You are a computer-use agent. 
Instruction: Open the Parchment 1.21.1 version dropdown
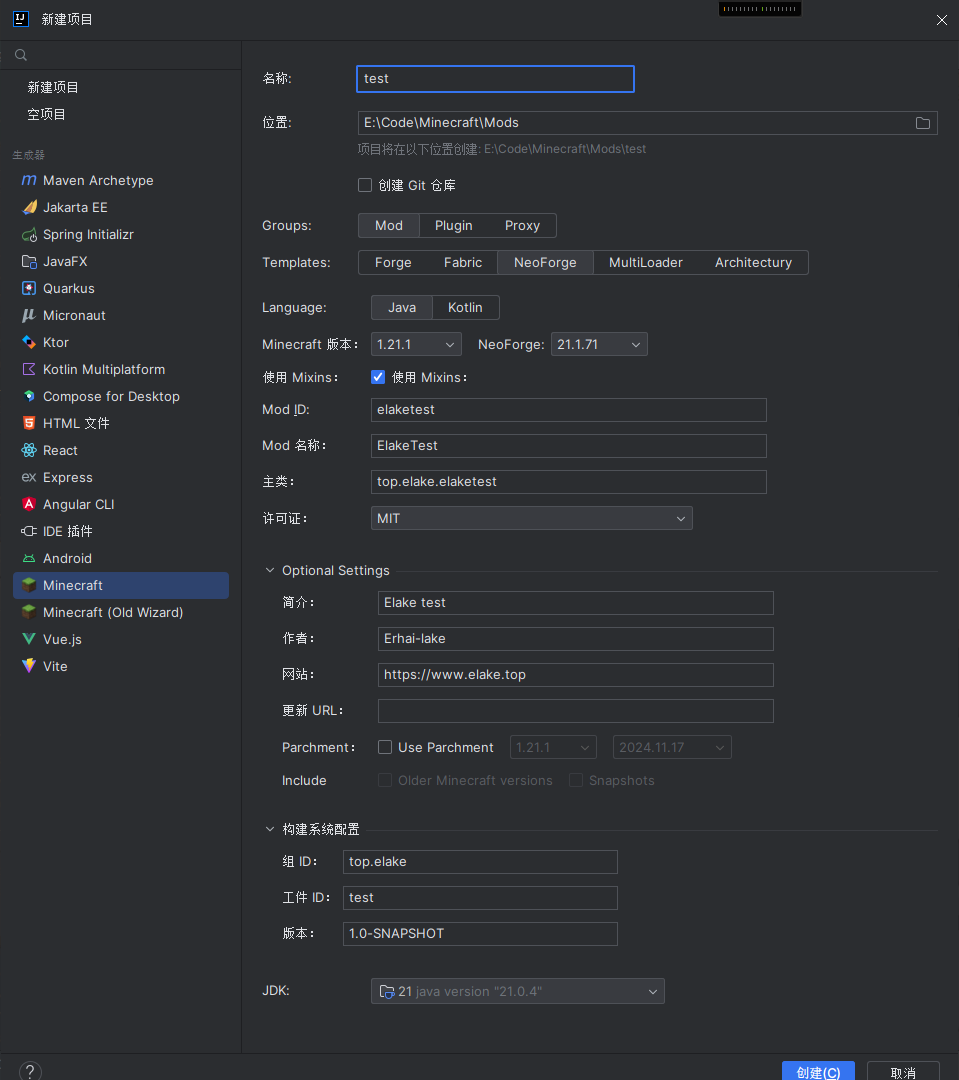(553, 747)
